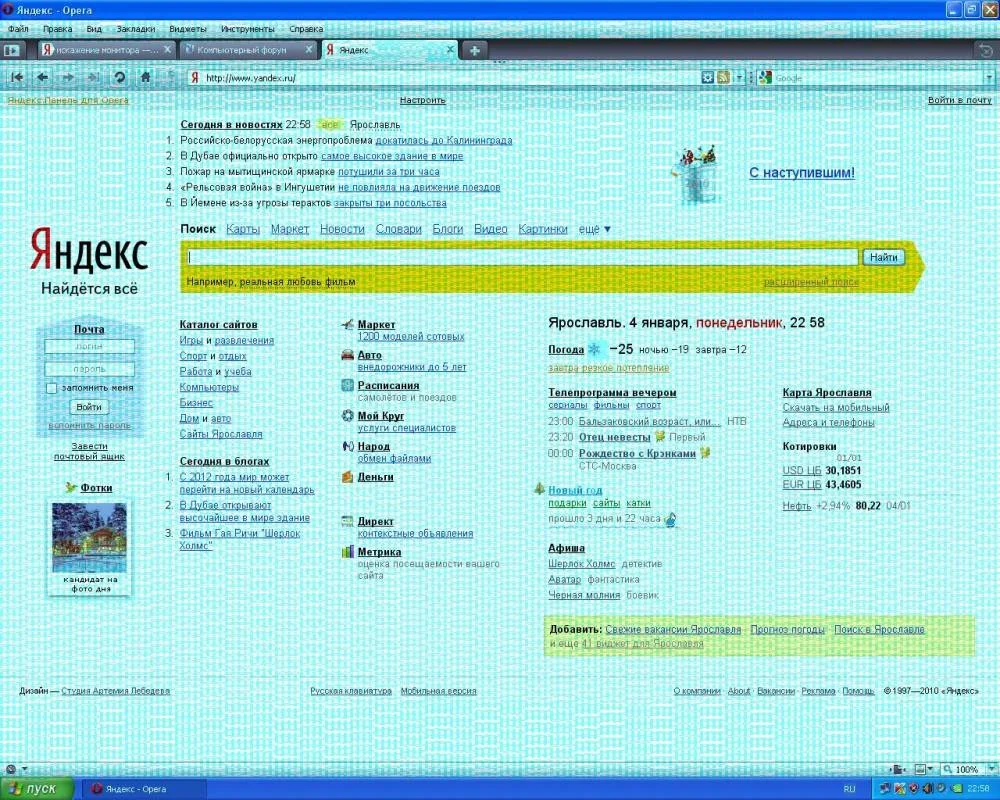This screenshot has width=1000, height=800.
Task: Open the closed tabs trash icon
Action: 985,50
